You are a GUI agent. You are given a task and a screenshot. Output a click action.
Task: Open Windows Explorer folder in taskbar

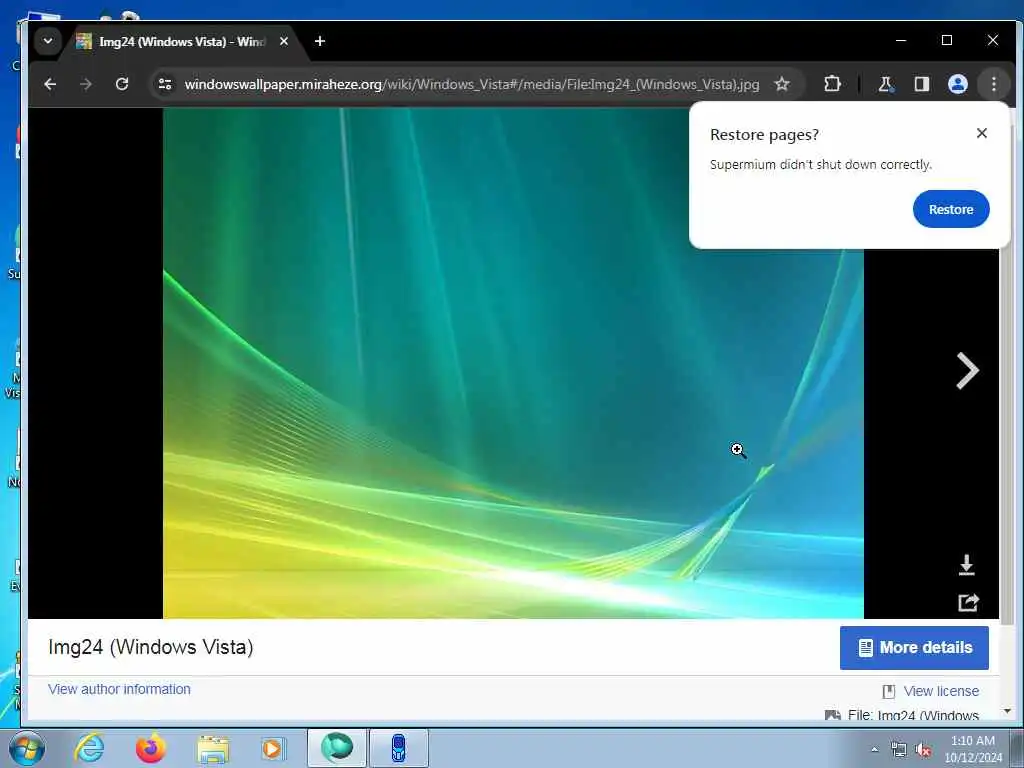[213, 749]
